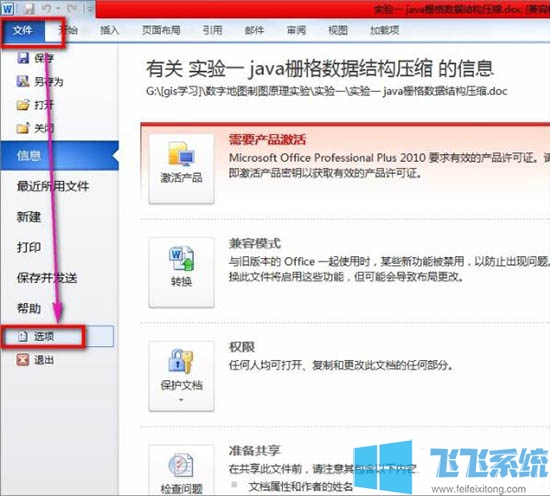
Task: Click the Open (打开) folder icon
Action: [23, 105]
